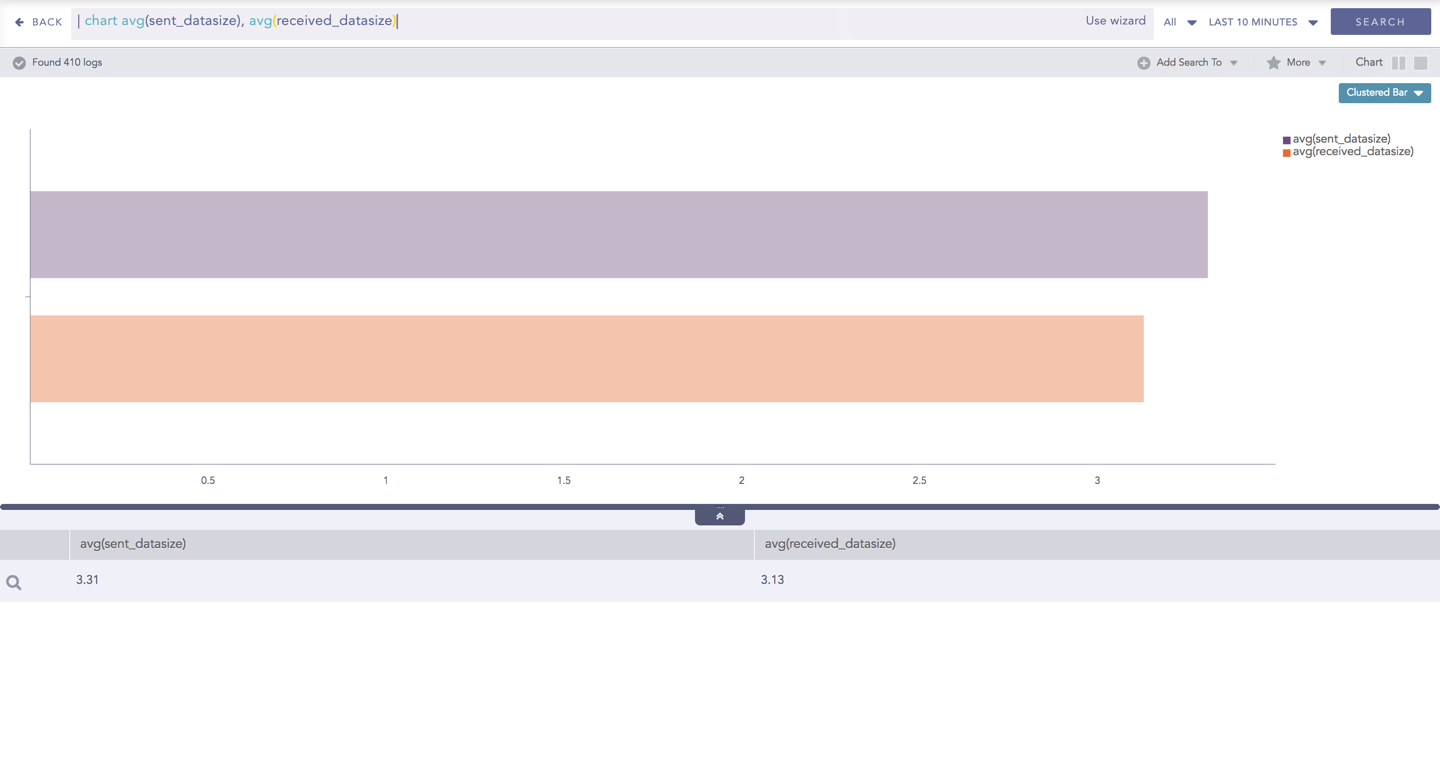Screen dimensions: 1440x776
Task: Click the Use wizard link
Action: click(1115, 21)
